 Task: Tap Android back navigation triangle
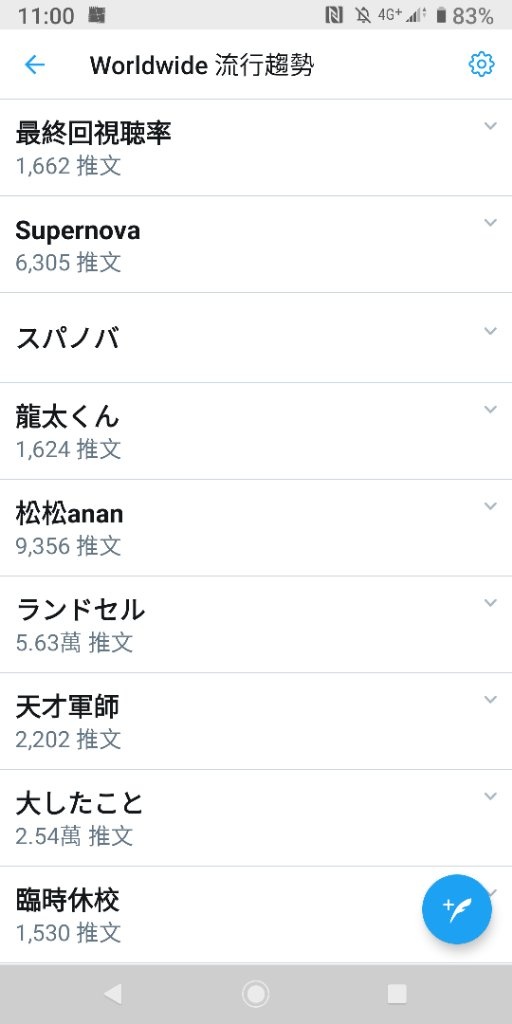113,994
